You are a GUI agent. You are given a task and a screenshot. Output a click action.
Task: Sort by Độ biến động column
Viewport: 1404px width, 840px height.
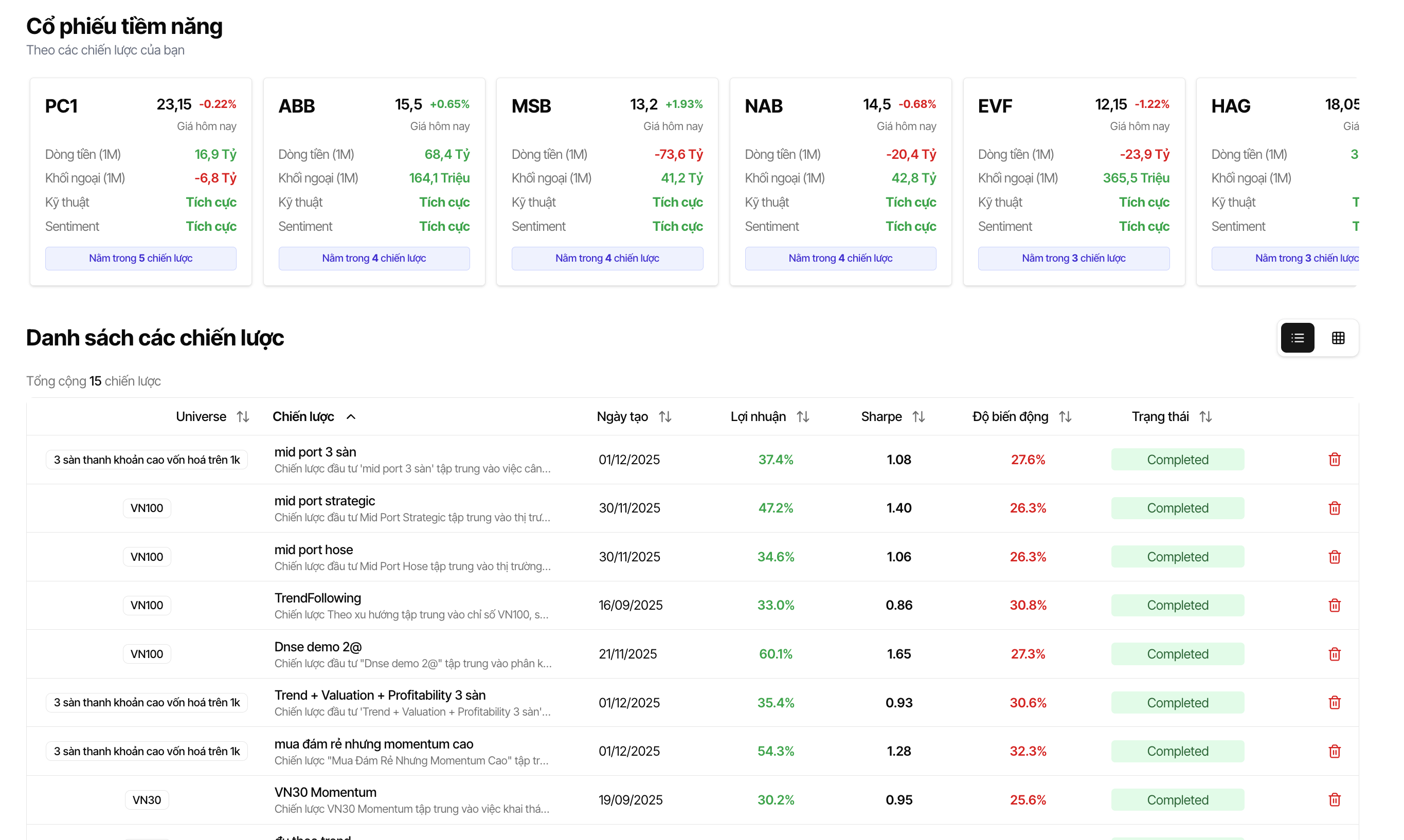(x=1065, y=416)
